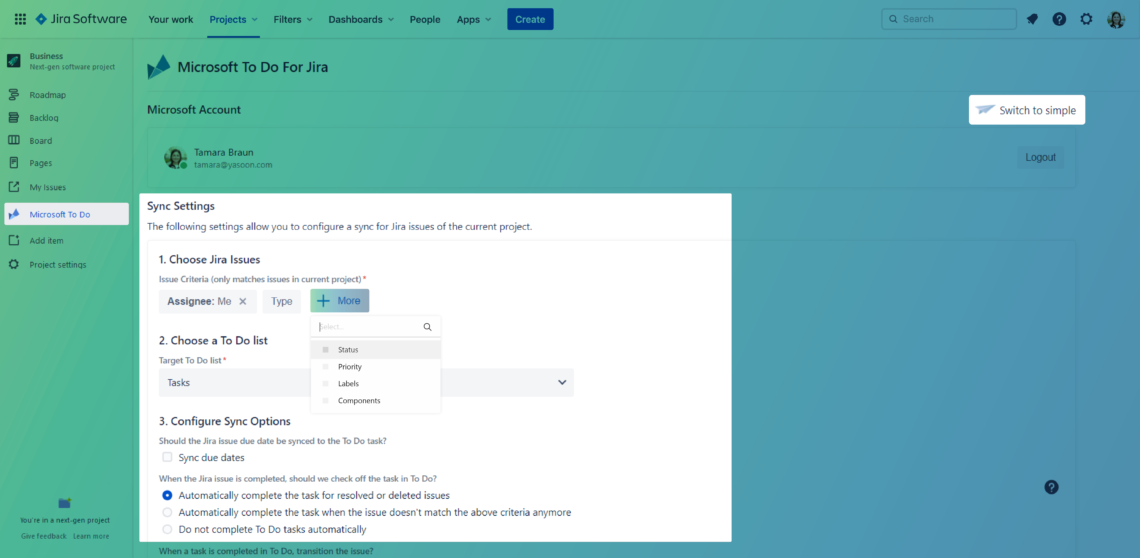Open the app switcher grid icon

(20, 19)
